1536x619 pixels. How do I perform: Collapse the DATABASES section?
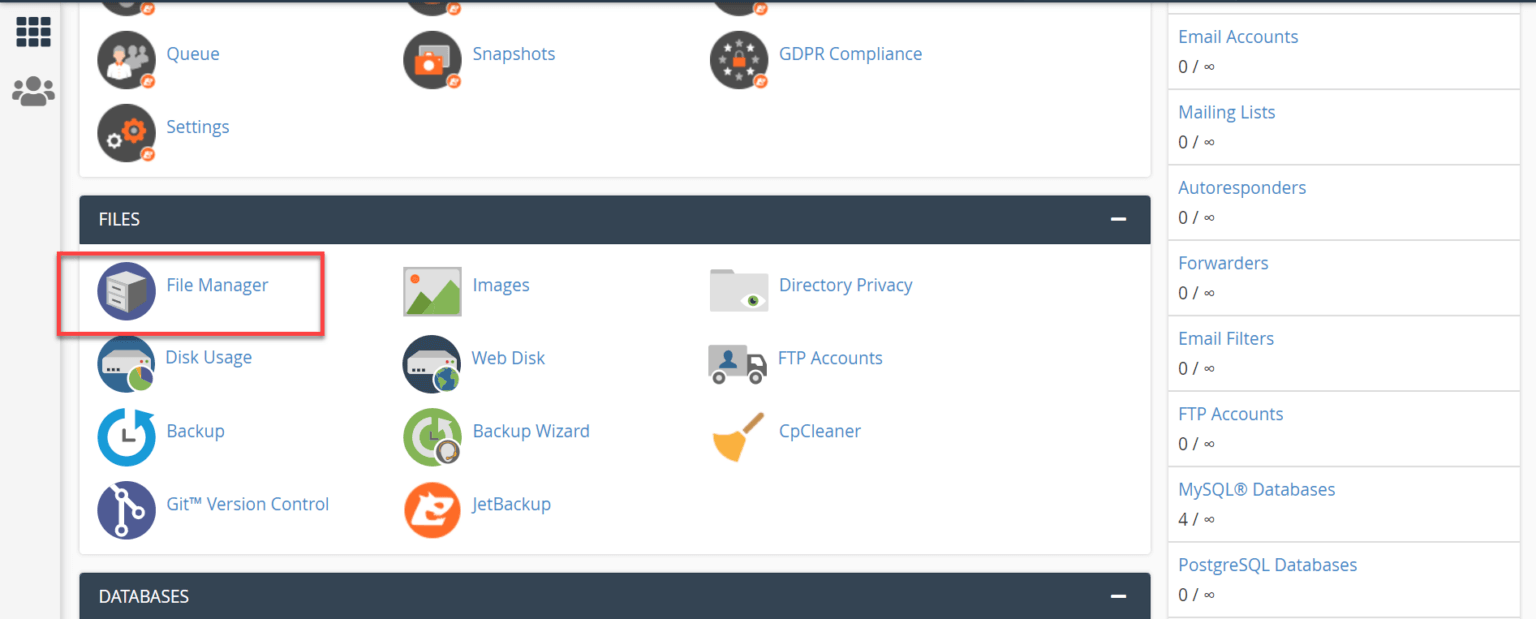tap(1118, 596)
